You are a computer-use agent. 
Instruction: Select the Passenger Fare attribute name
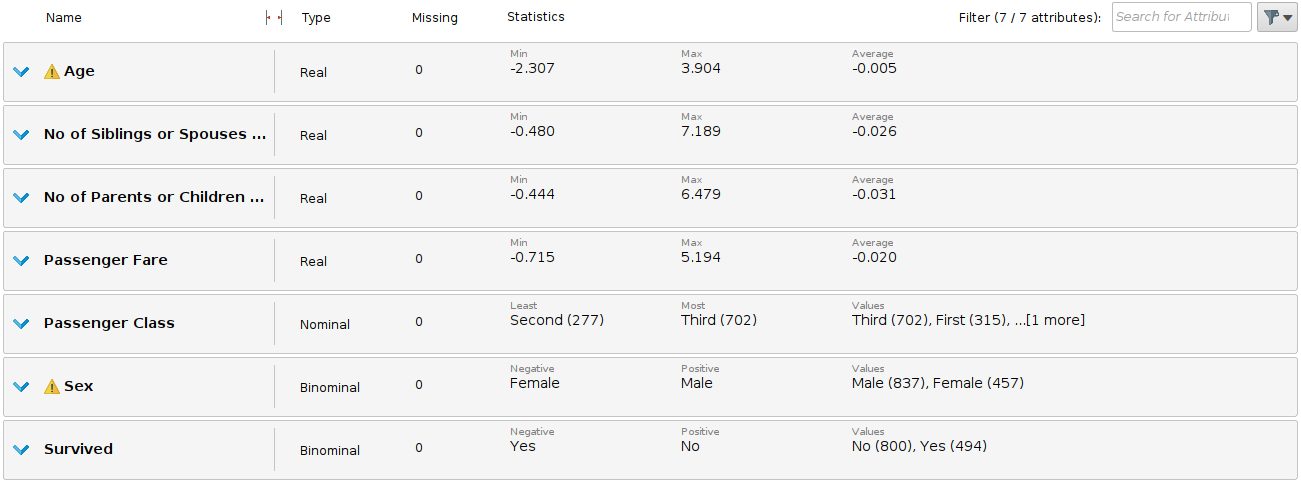105,260
